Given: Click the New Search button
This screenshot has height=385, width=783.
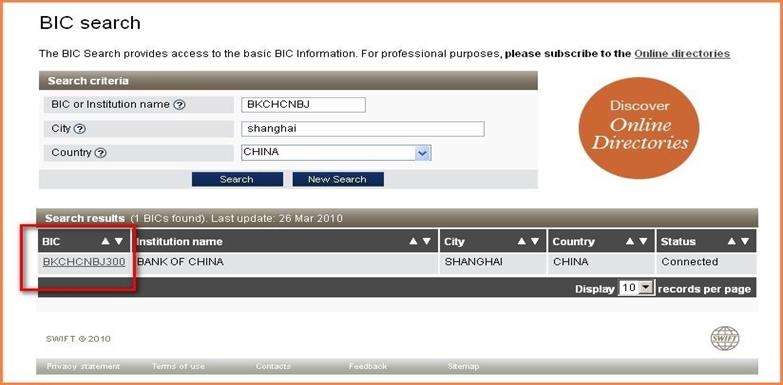Looking at the screenshot, I should (x=338, y=179).
